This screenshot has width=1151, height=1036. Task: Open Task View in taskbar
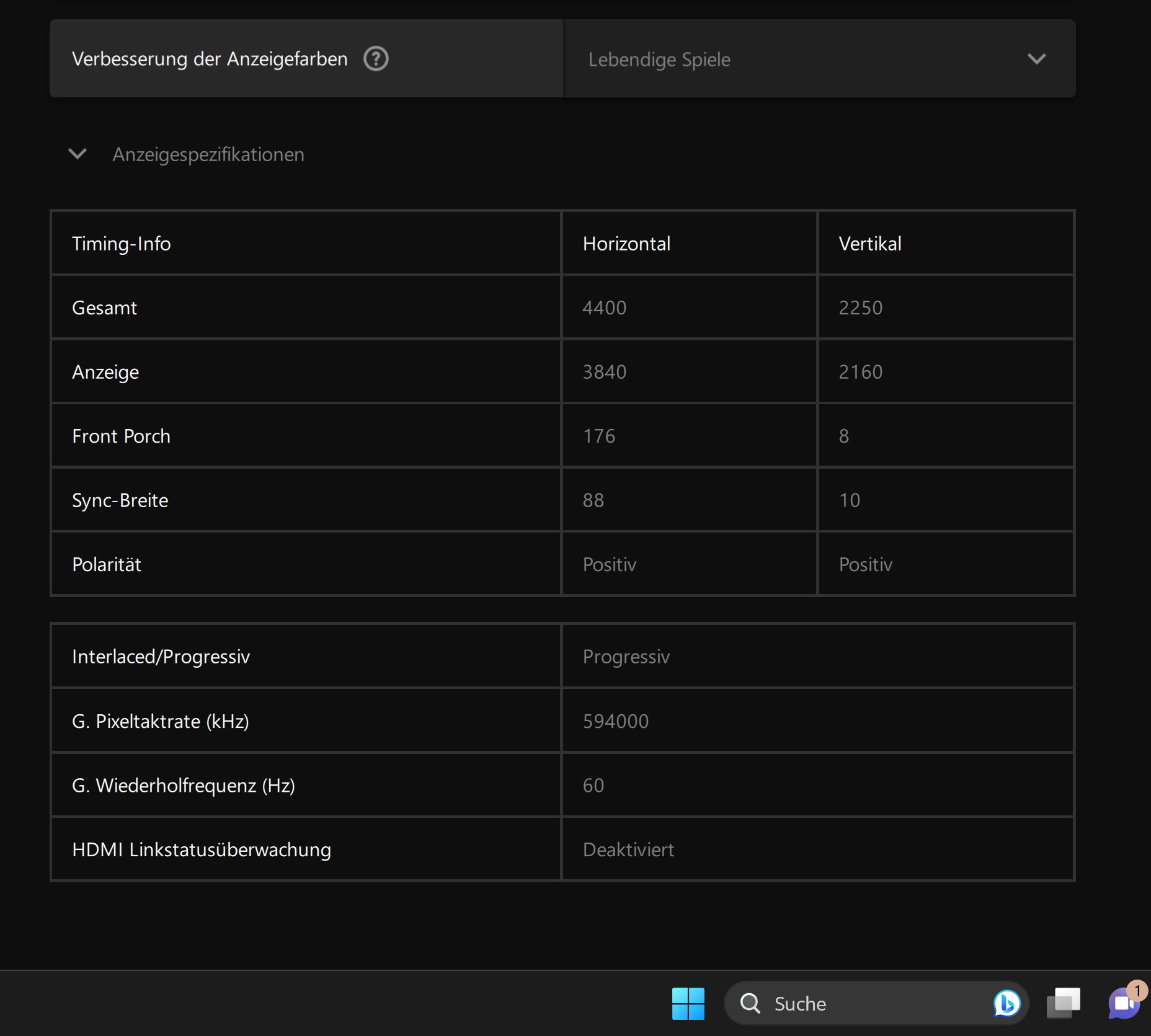(x=1064, y=1003)
